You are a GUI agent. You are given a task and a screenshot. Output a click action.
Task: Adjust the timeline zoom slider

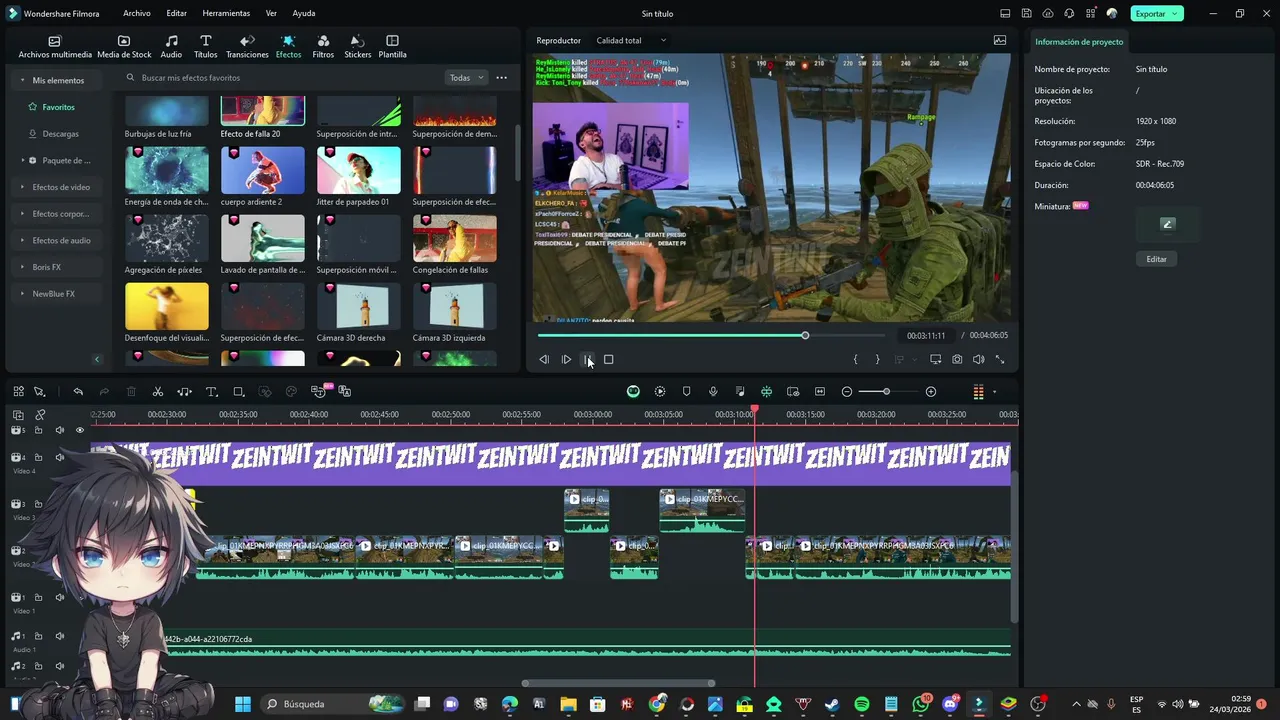886,392
